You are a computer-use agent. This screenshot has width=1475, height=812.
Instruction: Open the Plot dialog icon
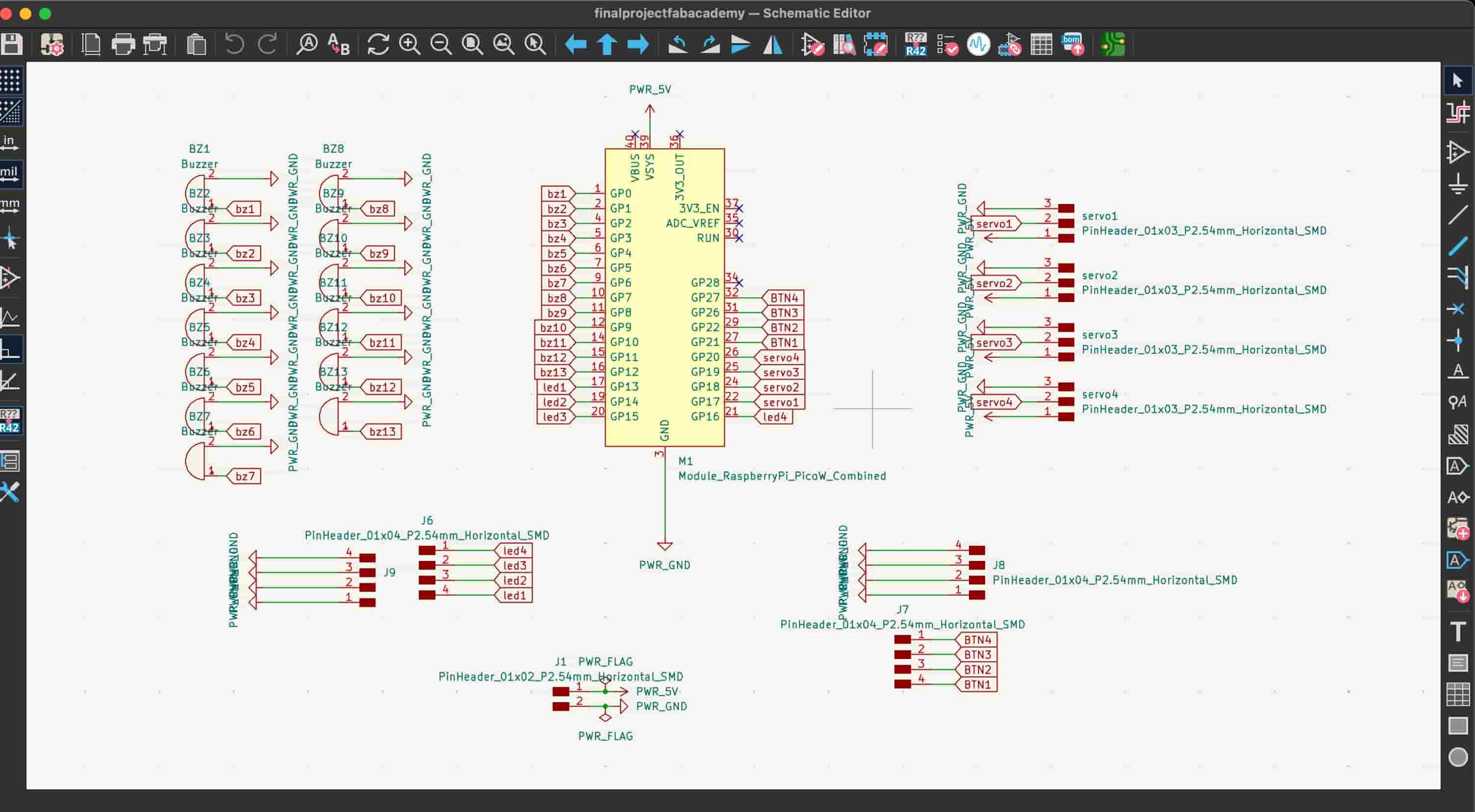tap(154, 44)
